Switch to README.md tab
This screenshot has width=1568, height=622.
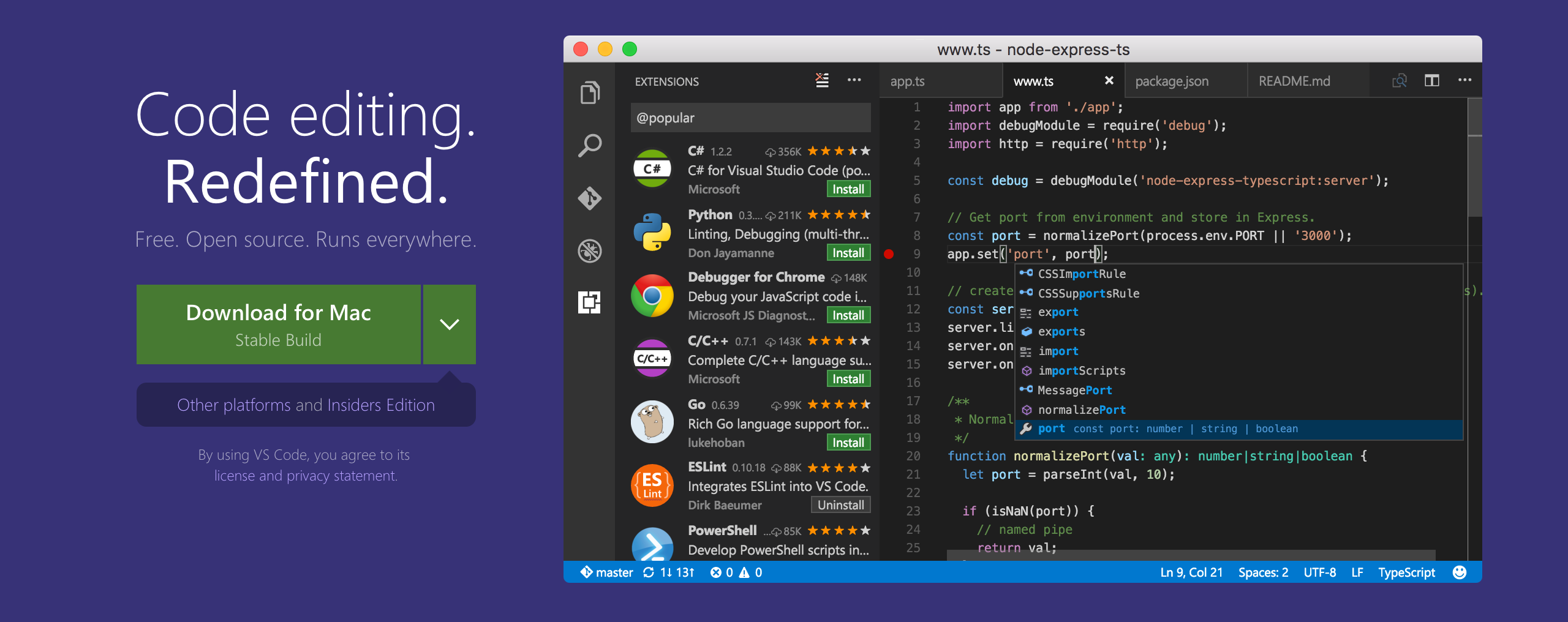click(x=1308, y=81)
